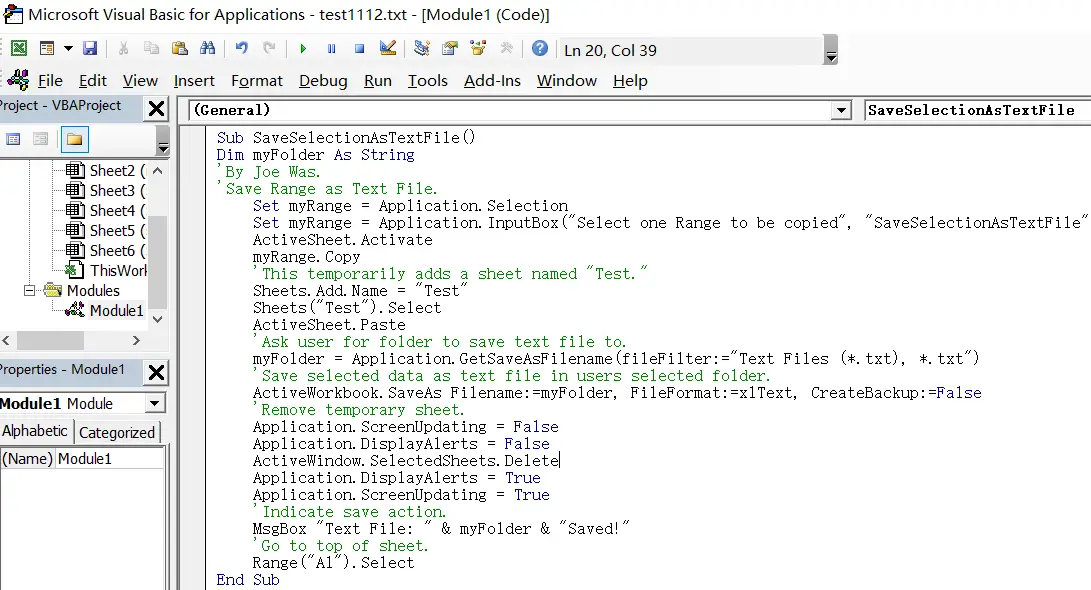Image resolution: width=1091 pixels, height=590 pixels.
Task: Click the toolbar options overflow arrow
Action: [830, 50]
